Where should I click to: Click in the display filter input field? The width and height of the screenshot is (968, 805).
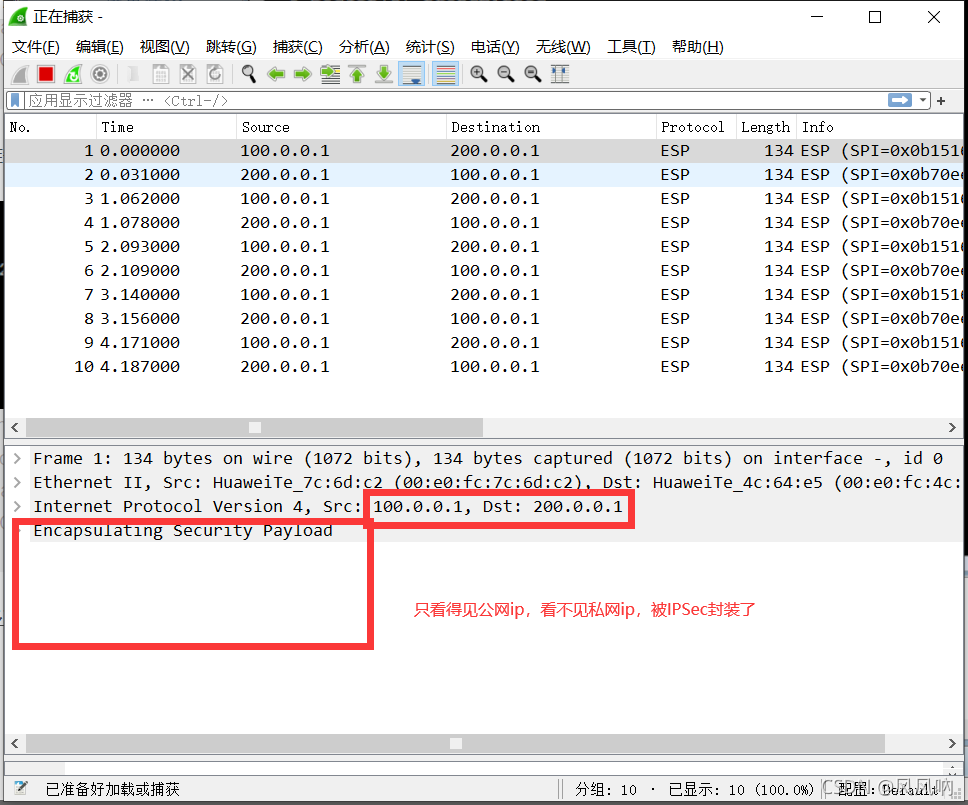[x=454, y=101]
